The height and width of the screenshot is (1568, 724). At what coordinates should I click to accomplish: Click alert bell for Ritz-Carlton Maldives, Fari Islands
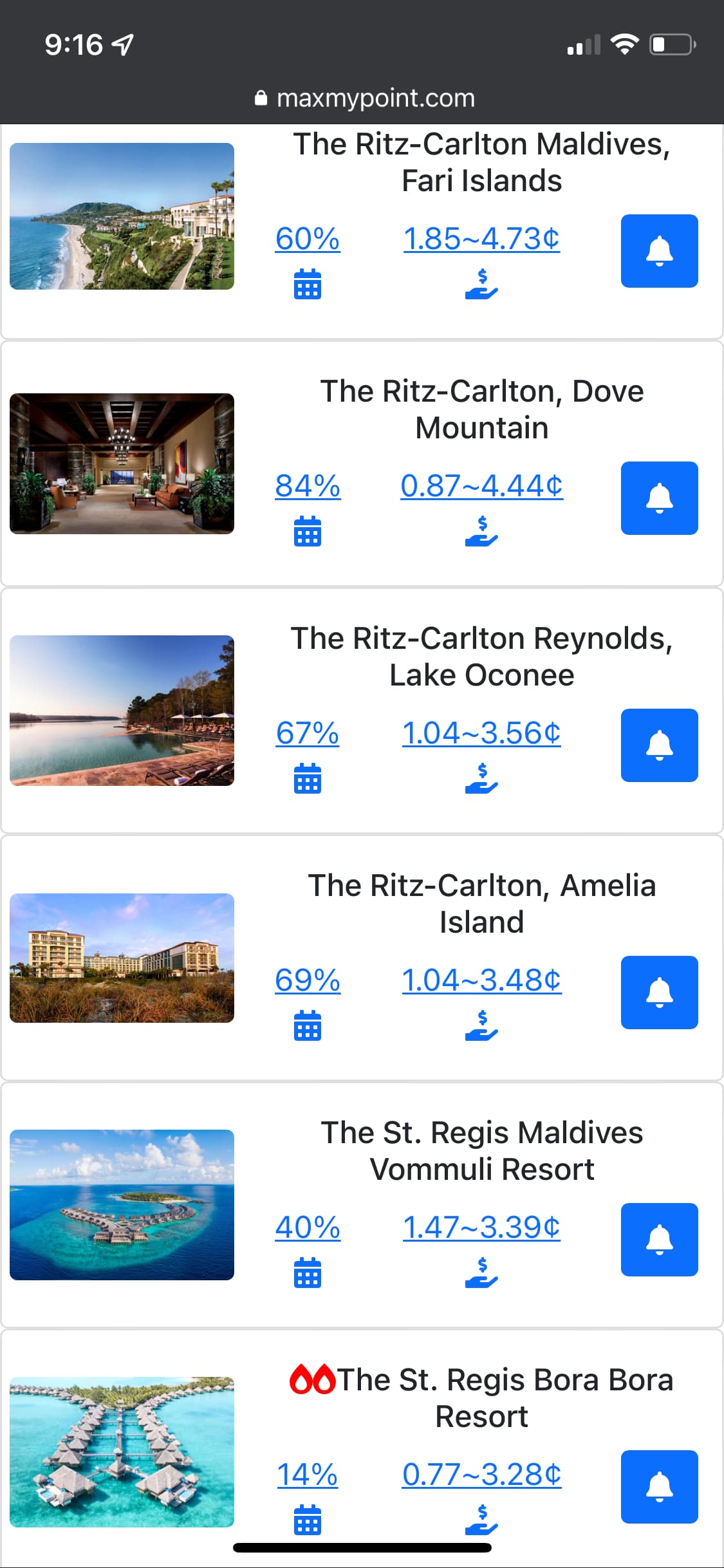click(x=659, y=251)
